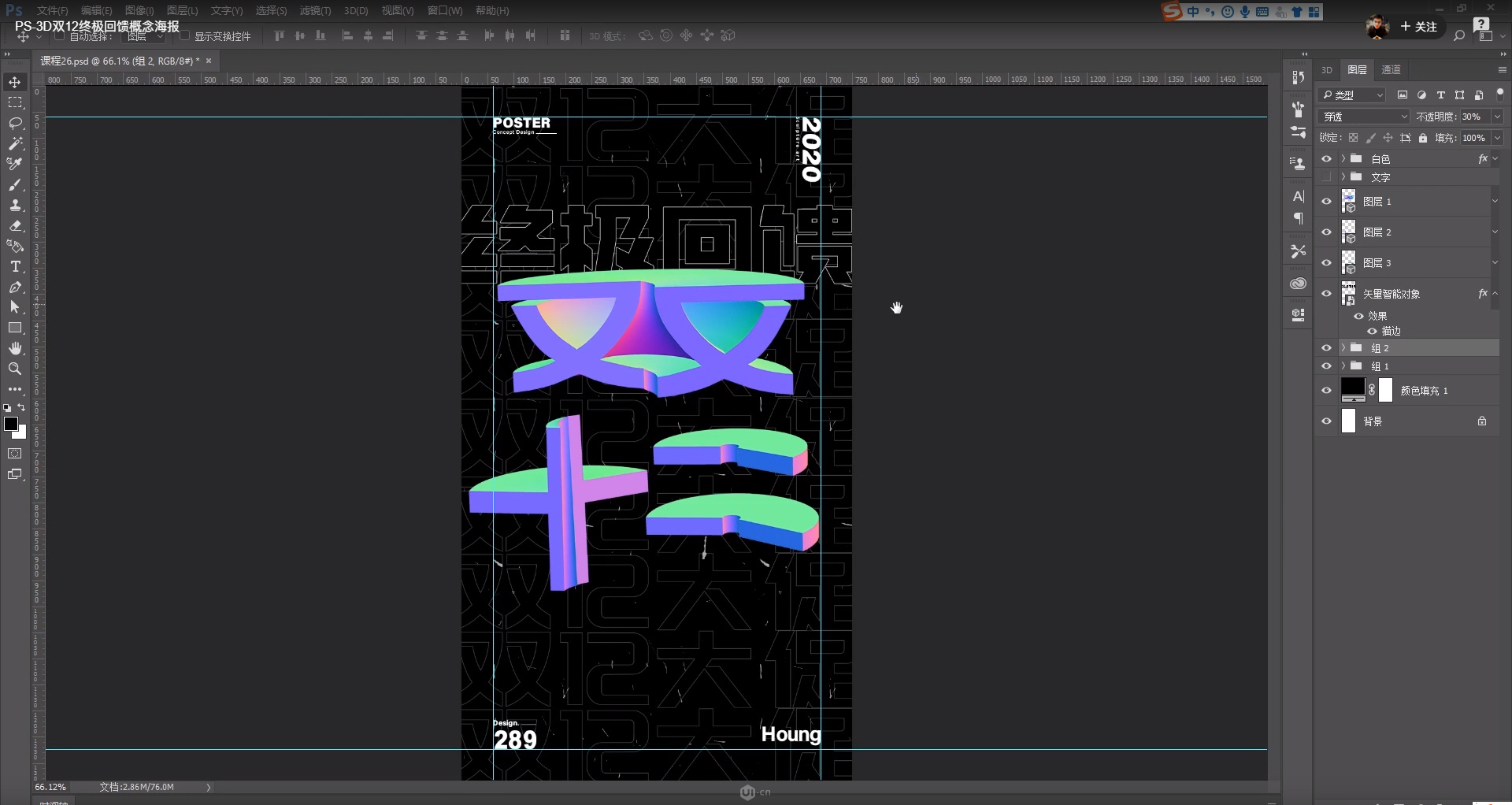Select the Brush tool

coord(15,185)
